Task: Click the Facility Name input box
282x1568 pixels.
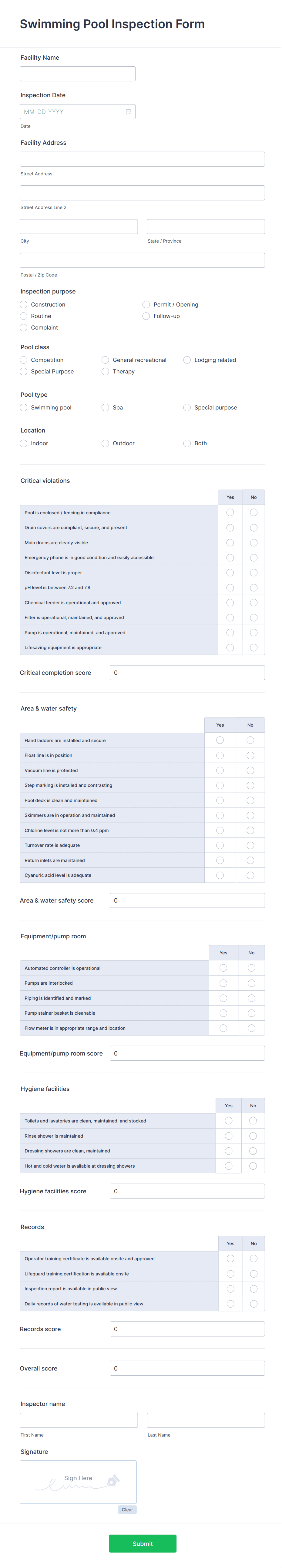Action: pyautogui.click(x=77, y=73)
